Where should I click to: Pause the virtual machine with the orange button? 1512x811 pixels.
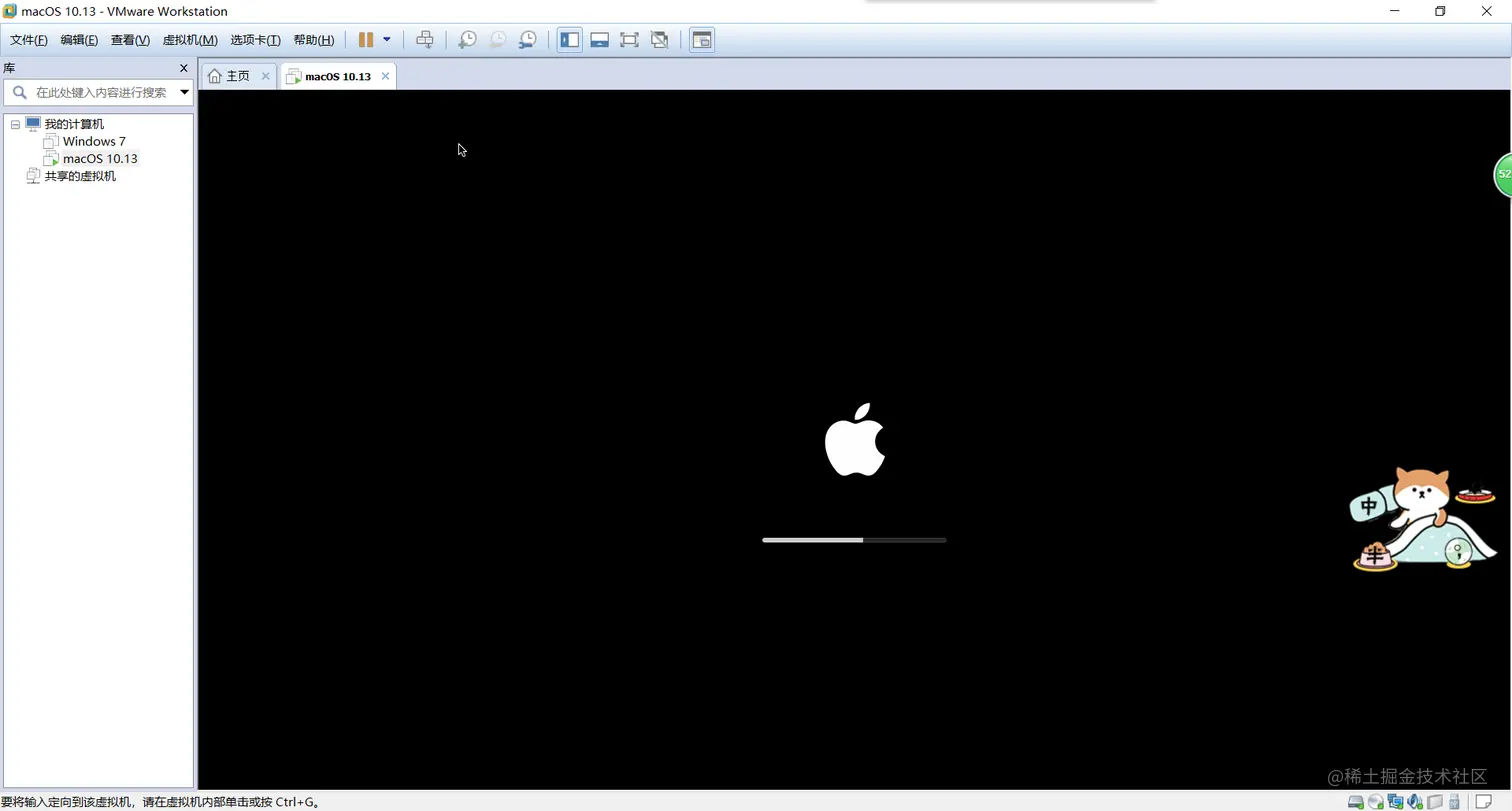[366, 40]
